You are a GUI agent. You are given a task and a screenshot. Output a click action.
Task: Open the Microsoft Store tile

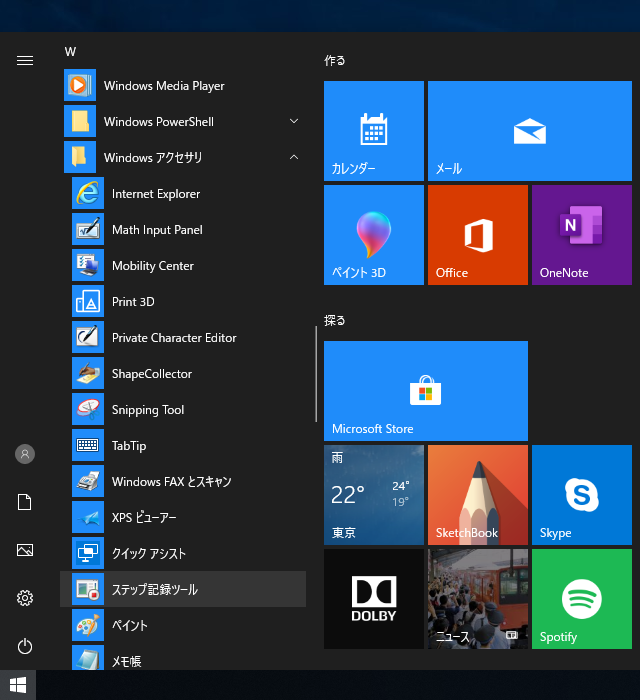click(426, 391)
